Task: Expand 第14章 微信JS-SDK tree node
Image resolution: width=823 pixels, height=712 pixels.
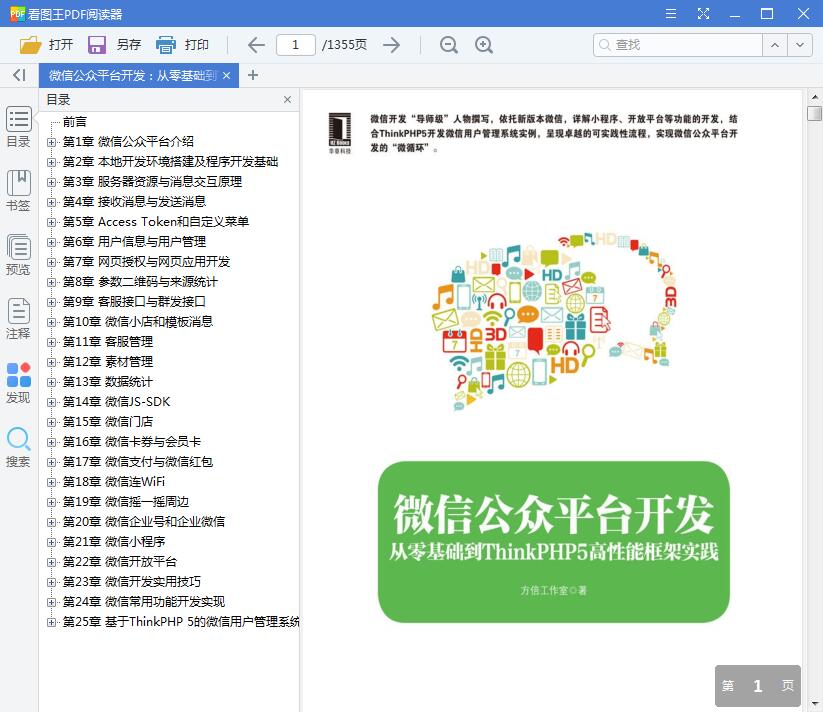Action: coord(51,402)
